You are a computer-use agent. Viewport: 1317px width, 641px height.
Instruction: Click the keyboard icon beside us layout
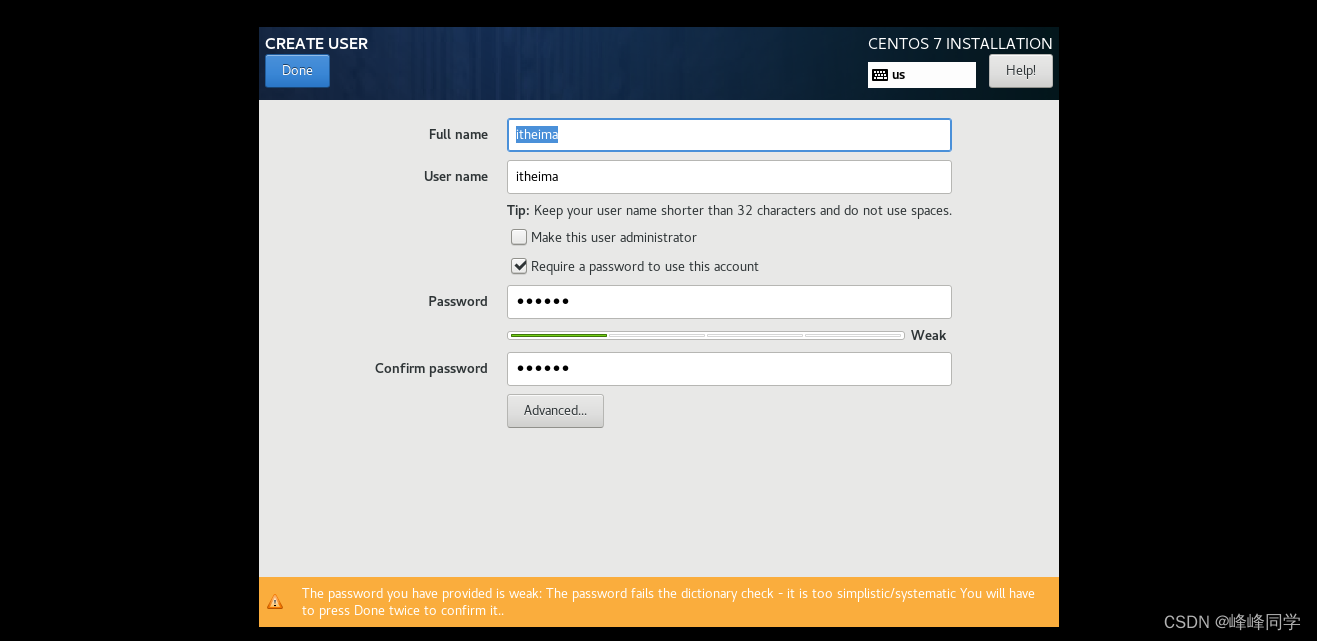[x=880, y=75]
